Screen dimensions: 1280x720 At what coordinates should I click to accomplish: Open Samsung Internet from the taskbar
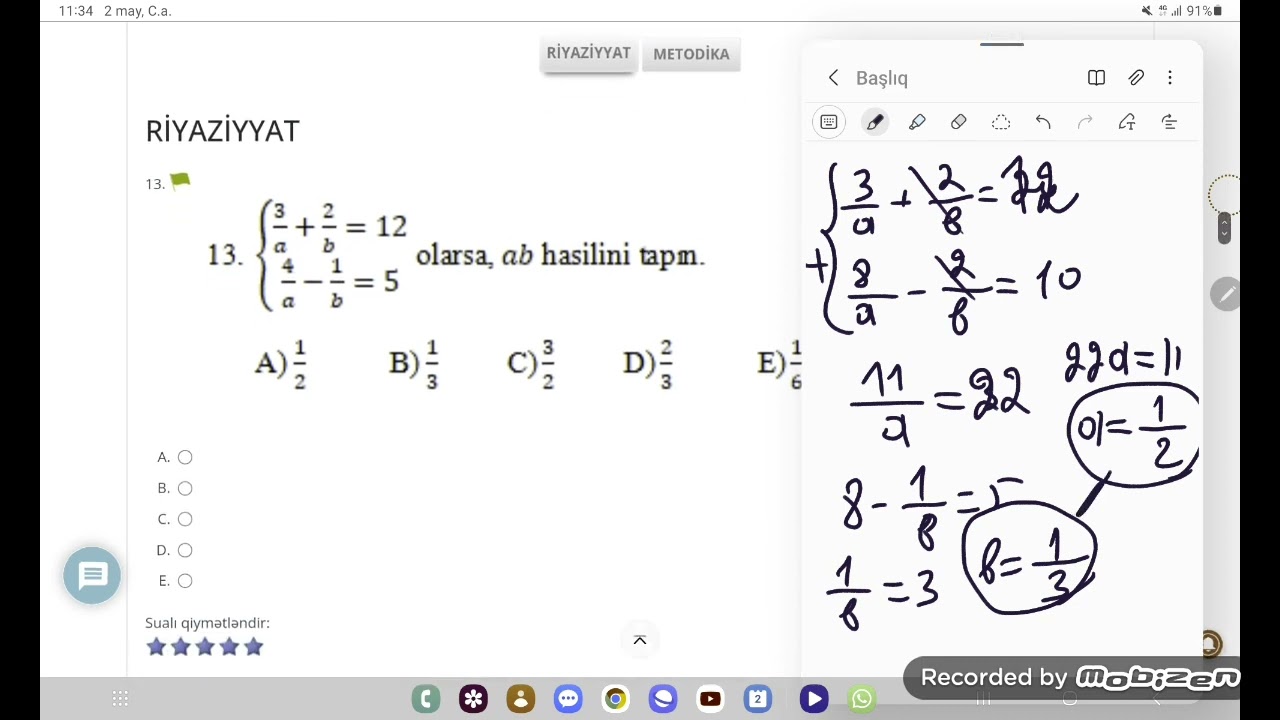(x=663, y=699)
